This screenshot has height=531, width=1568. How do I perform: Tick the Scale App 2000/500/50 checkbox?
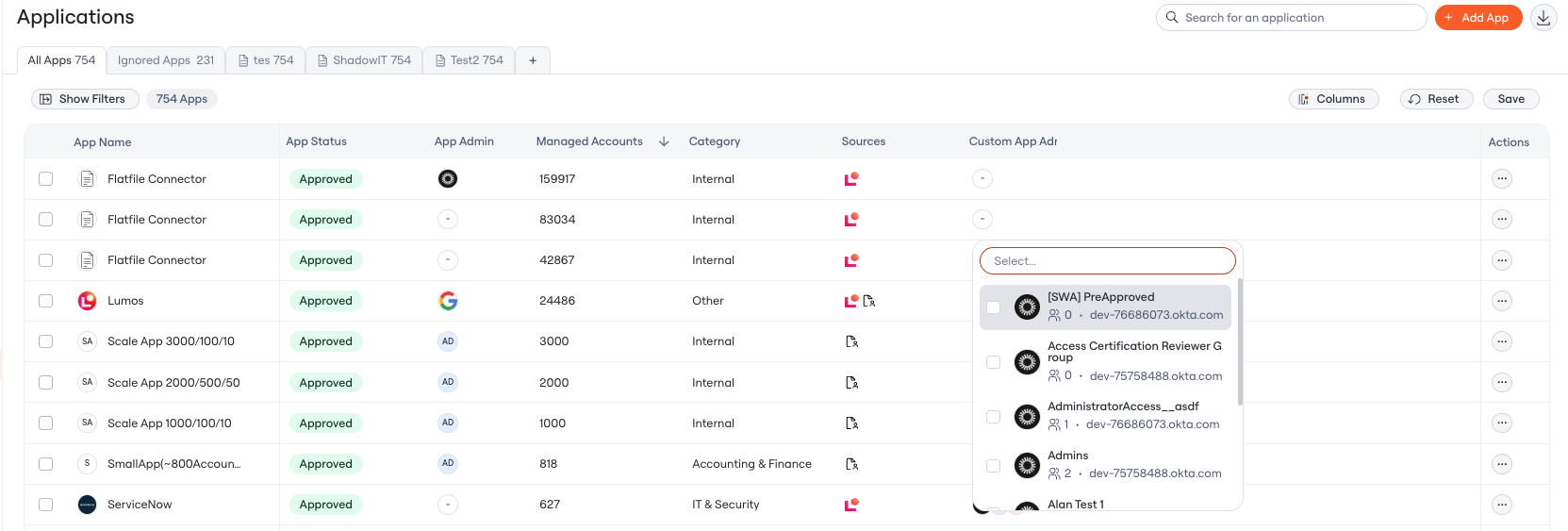(45, 382)
